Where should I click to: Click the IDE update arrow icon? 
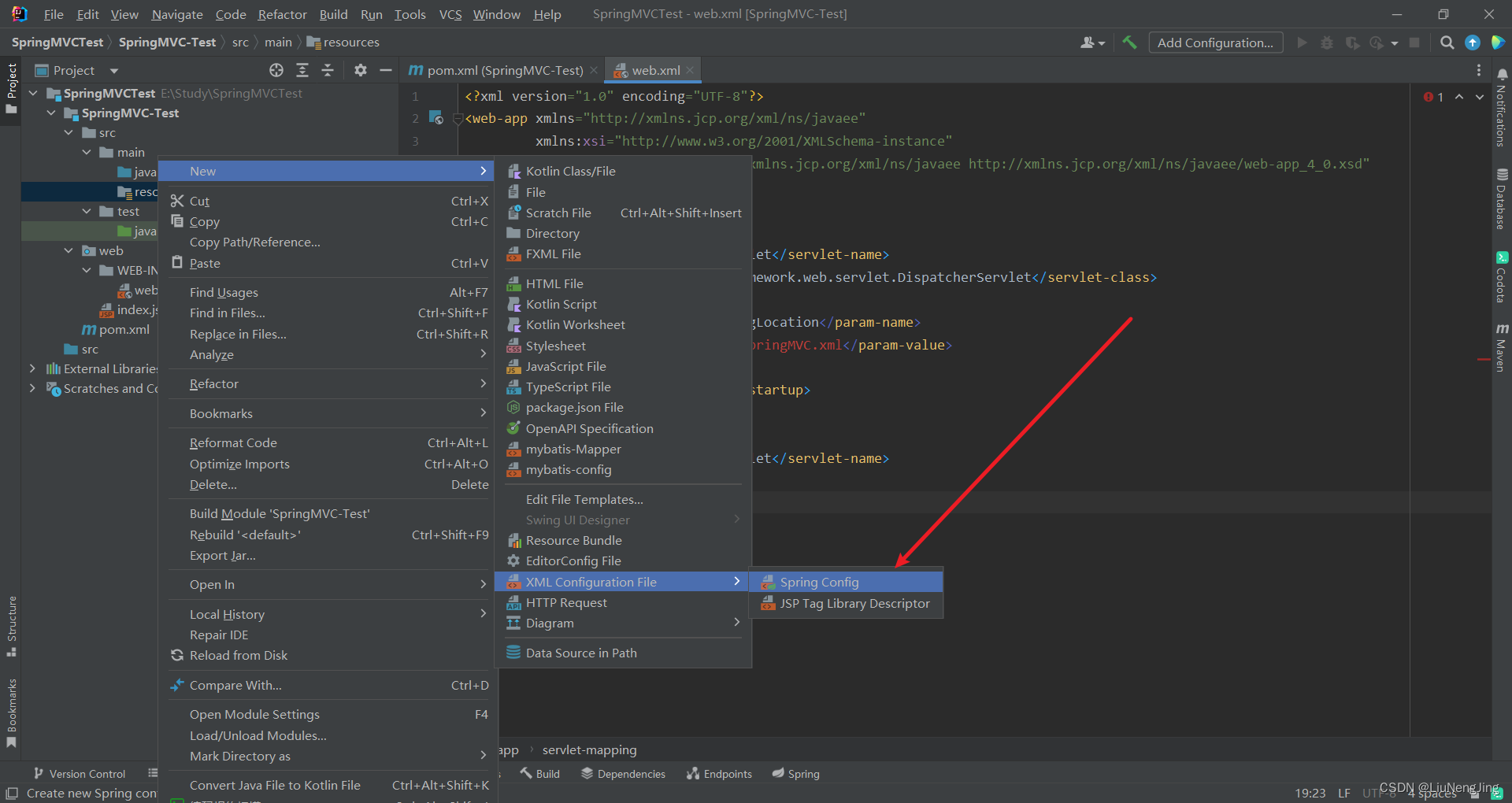coord(1472,43)
